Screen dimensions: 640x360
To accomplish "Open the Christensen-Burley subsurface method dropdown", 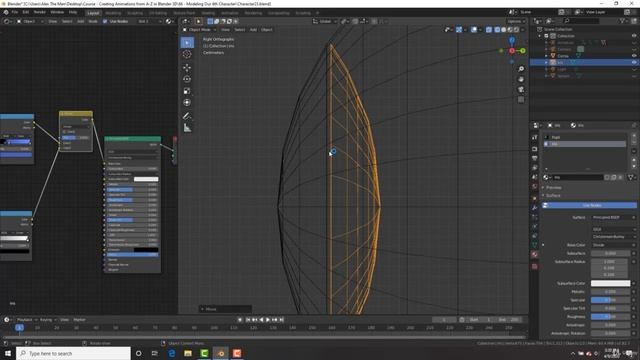I will coord(613,237).
